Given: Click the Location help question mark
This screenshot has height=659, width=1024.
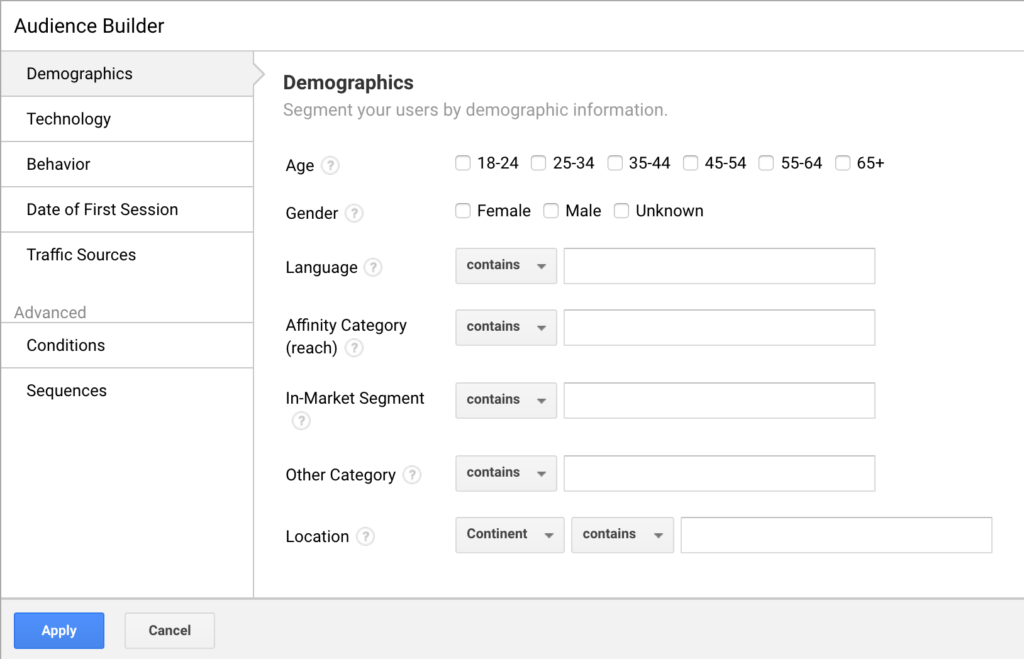Looking at the screenshot, I should tap(365, 537).
